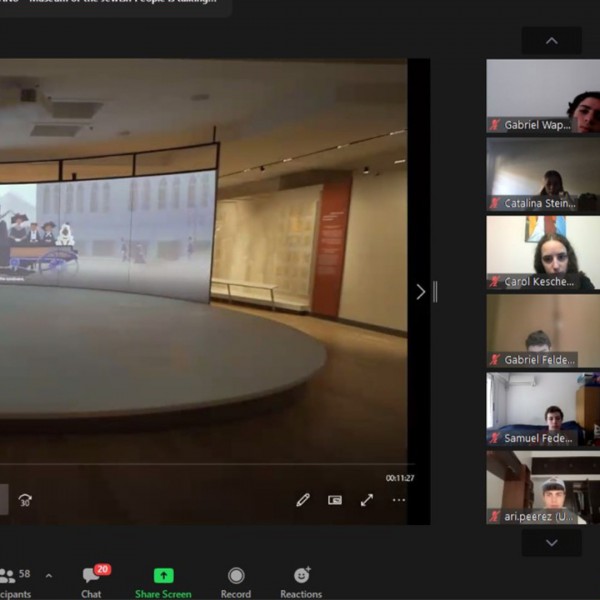Select the pencil annotate tool
600x600 pixels.
[x=303, y=500]
